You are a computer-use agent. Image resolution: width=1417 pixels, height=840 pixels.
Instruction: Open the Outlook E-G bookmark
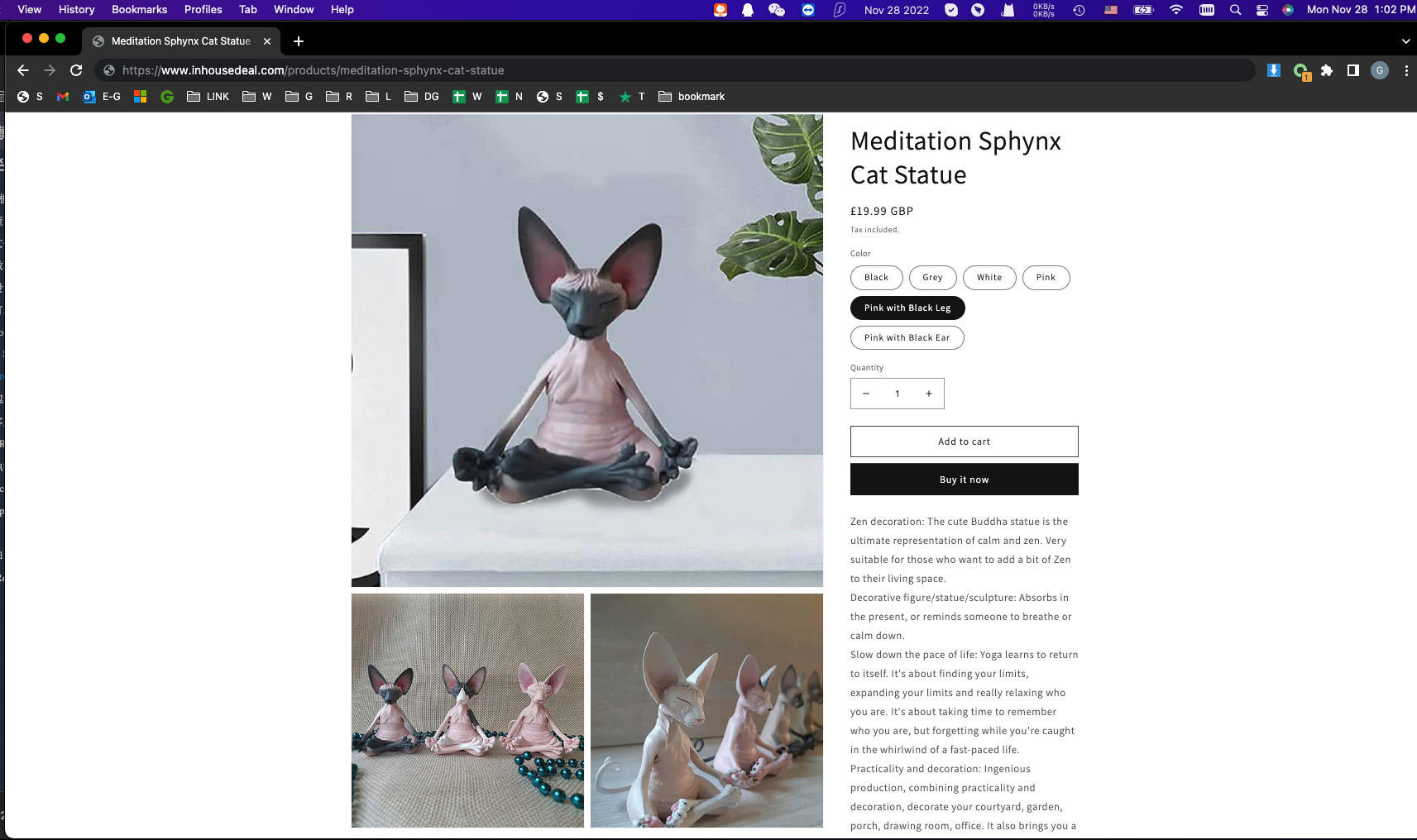click(102, 96)
